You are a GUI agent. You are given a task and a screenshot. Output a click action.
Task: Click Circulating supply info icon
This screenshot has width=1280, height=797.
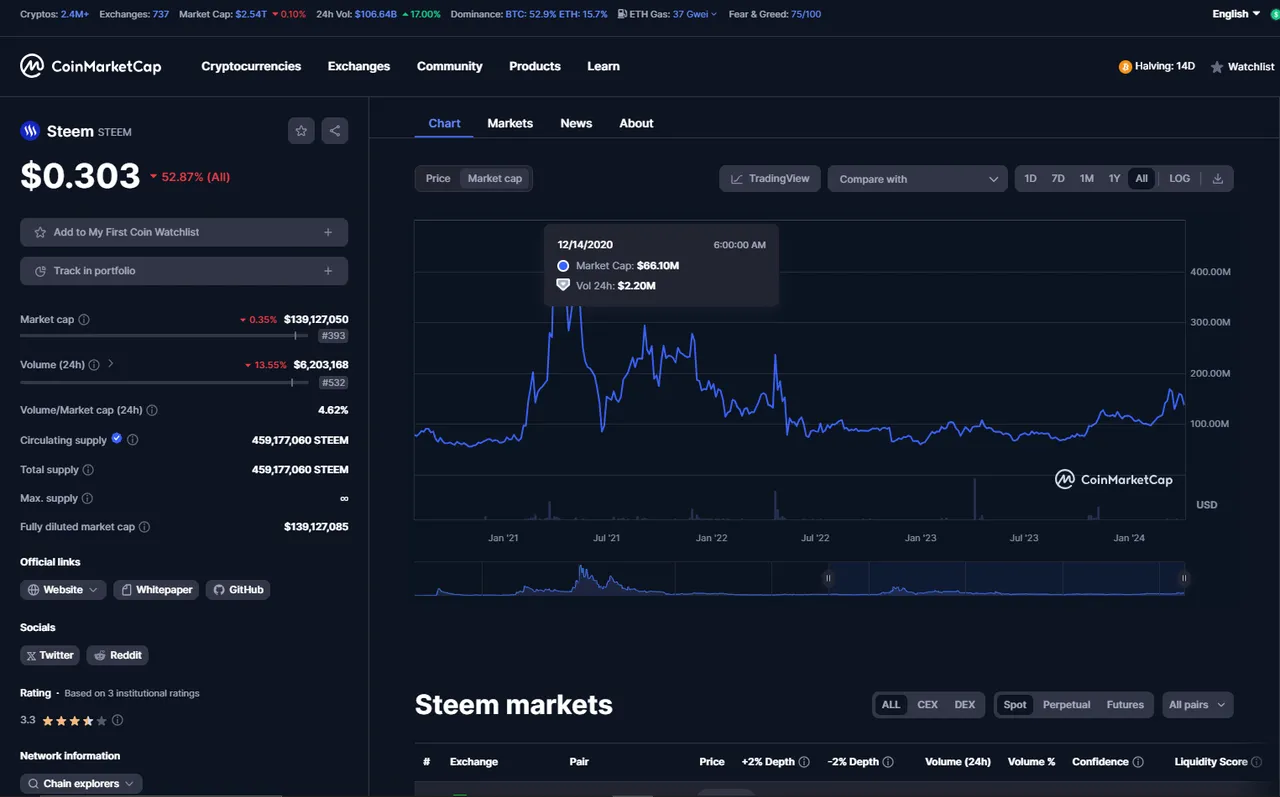(133, 440)
